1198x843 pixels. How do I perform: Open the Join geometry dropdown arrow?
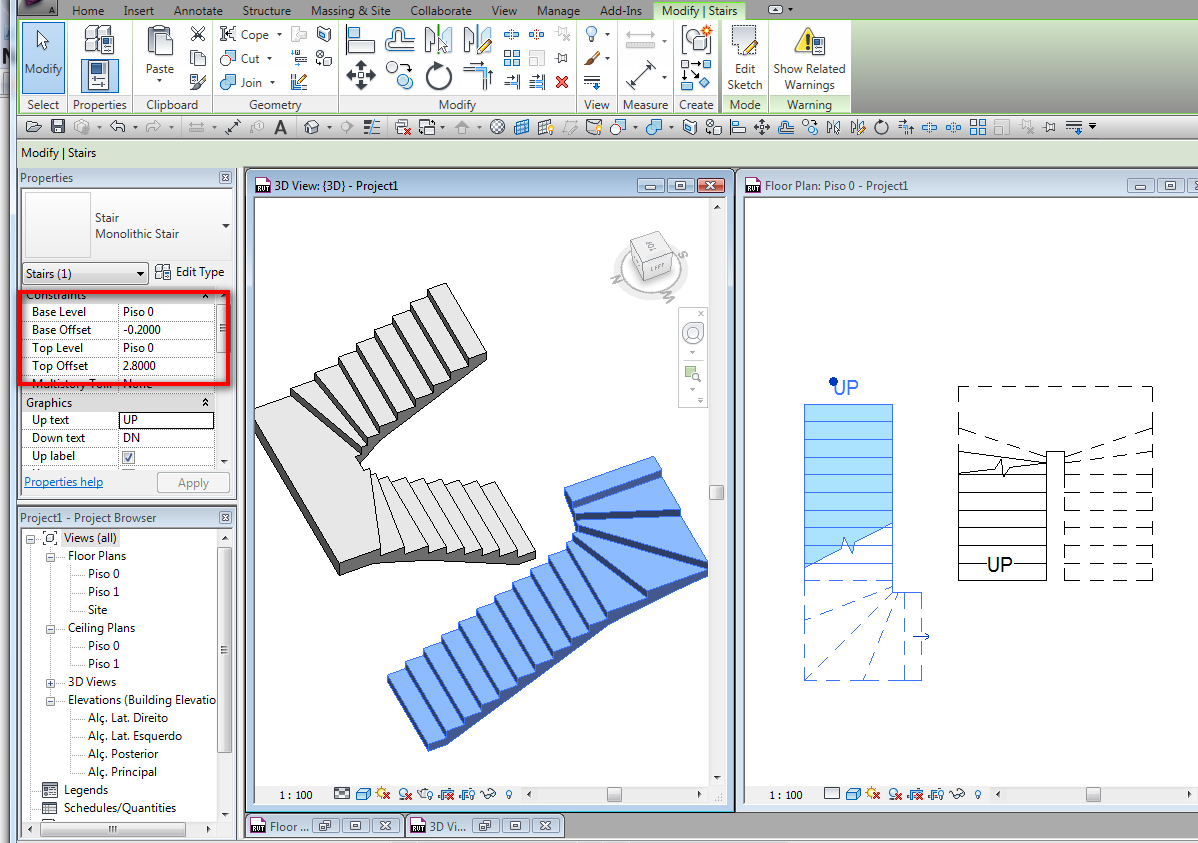pyautogui.click(x=272, y=83)
